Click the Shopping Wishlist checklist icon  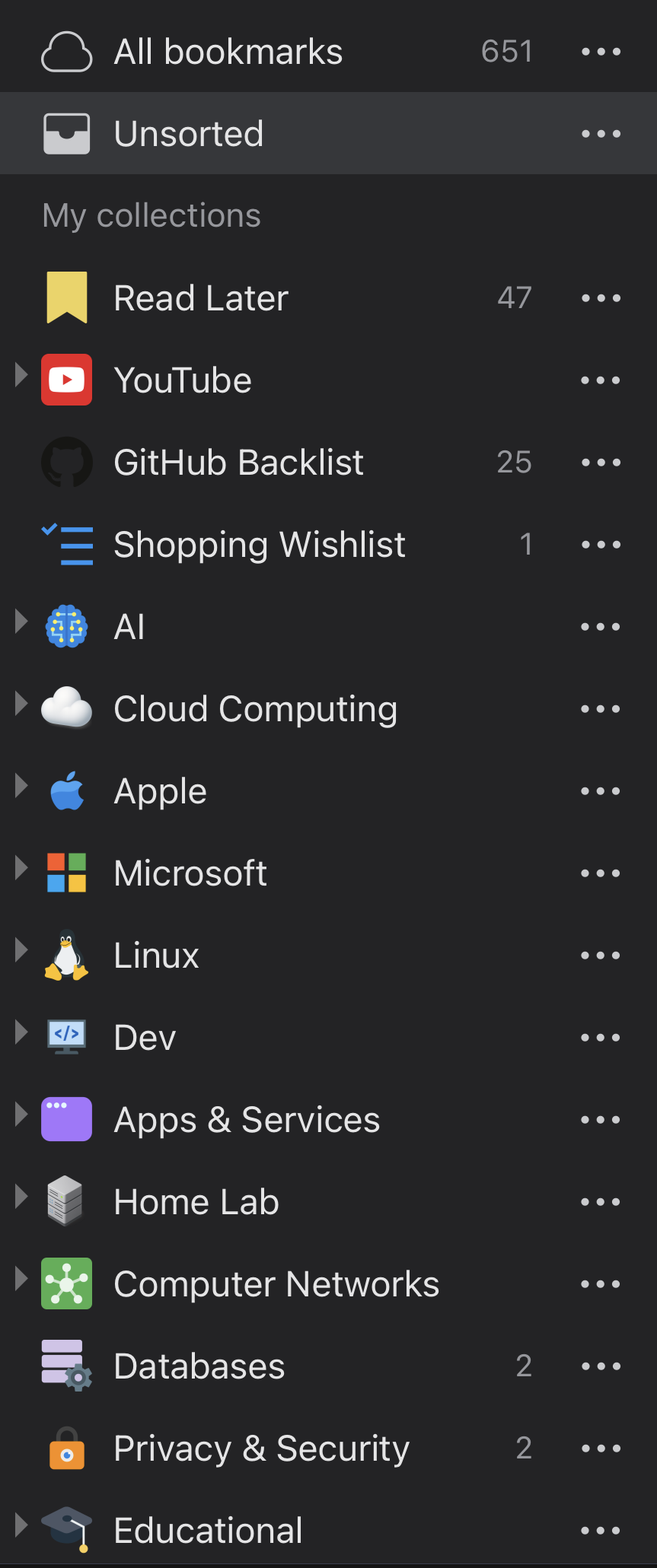point(67,545)
